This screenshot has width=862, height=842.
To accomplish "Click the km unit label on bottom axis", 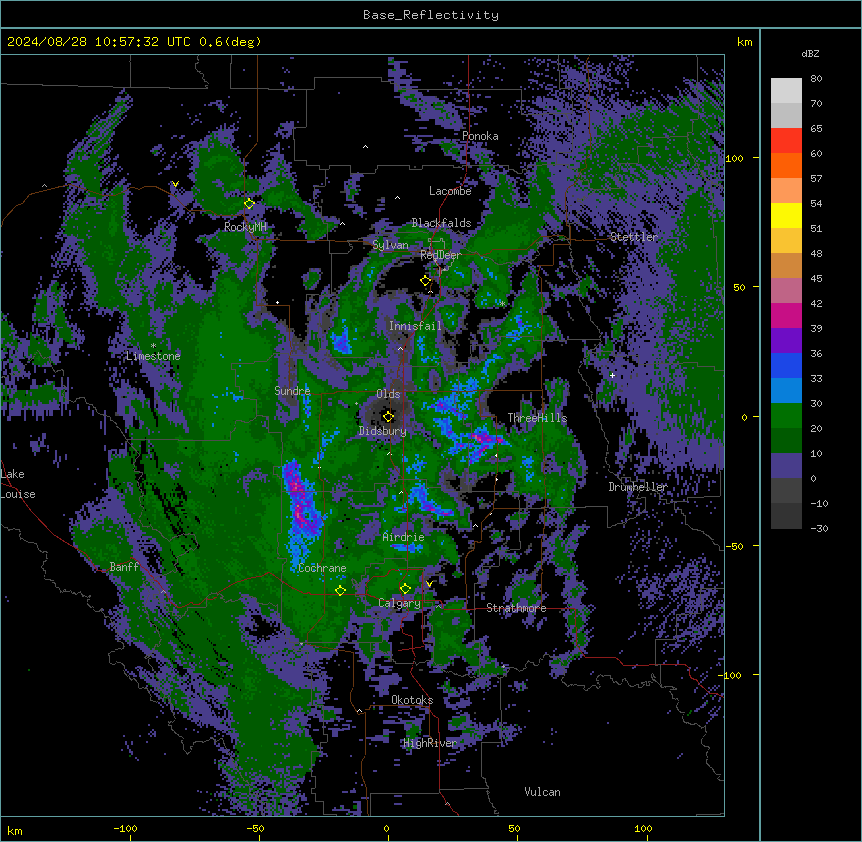I will click(x=15, y=831).
